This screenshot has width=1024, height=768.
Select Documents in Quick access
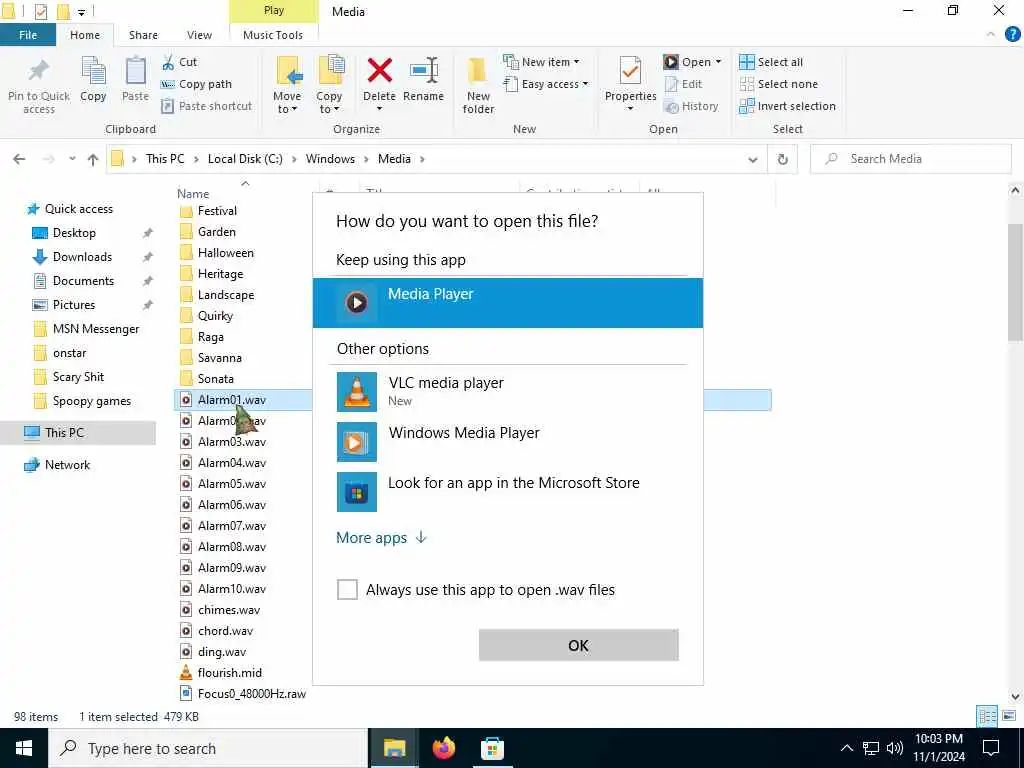(x=83, y=281)
